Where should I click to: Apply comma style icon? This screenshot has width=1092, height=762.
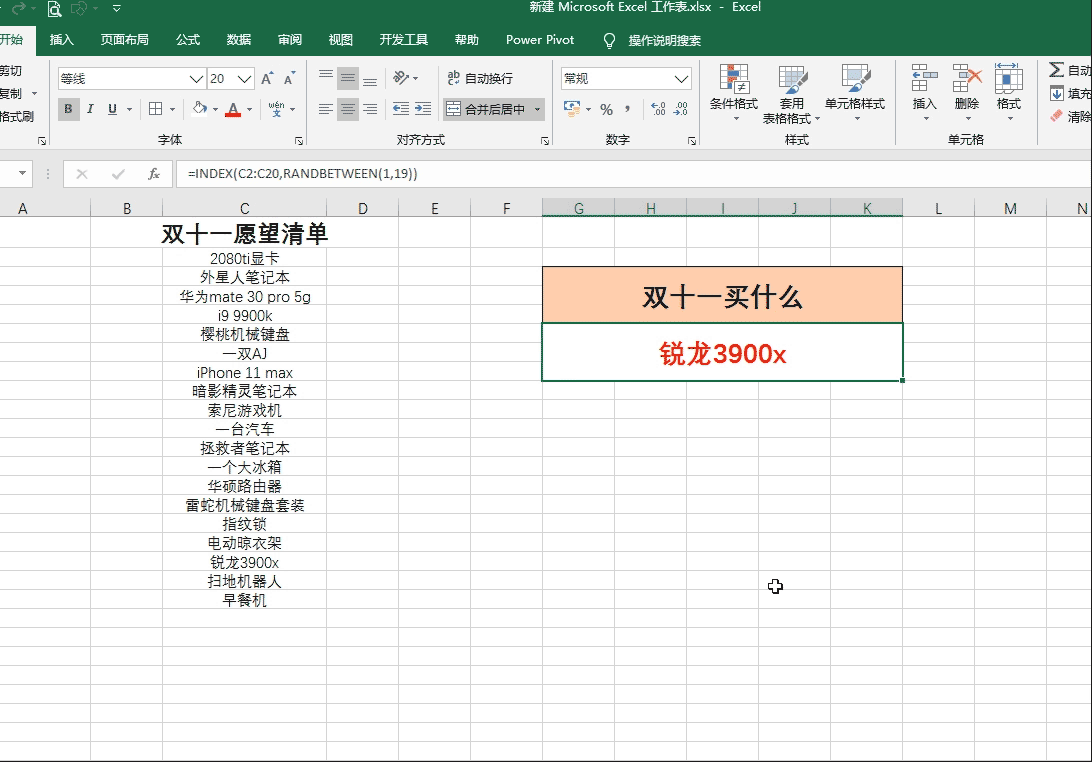coord(627,109)
